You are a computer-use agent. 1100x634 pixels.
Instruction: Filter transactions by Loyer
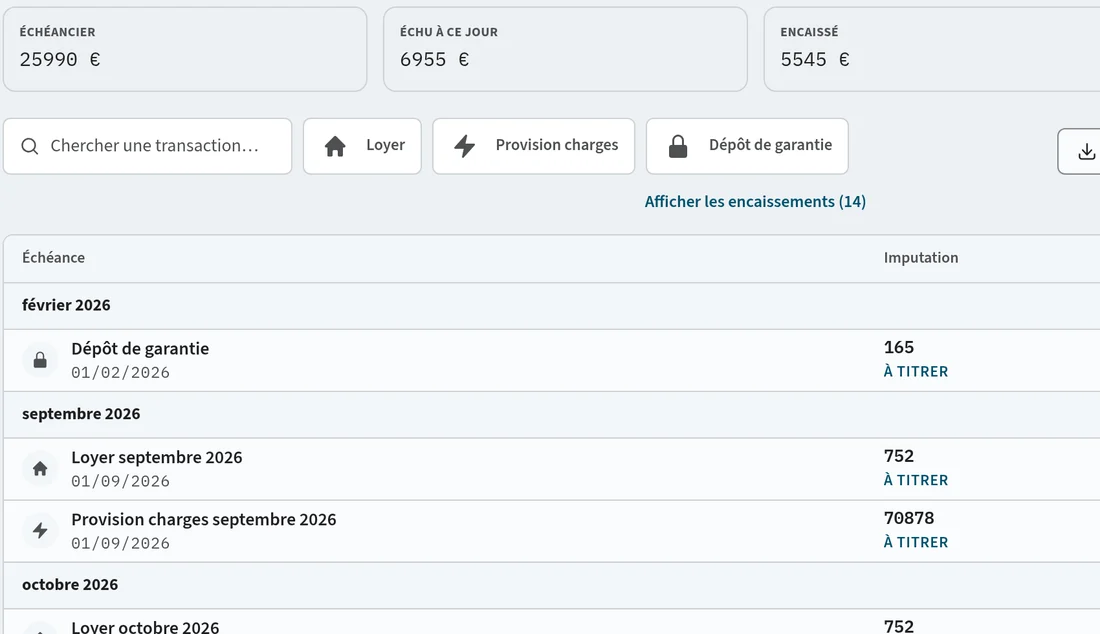coord(362,146)
